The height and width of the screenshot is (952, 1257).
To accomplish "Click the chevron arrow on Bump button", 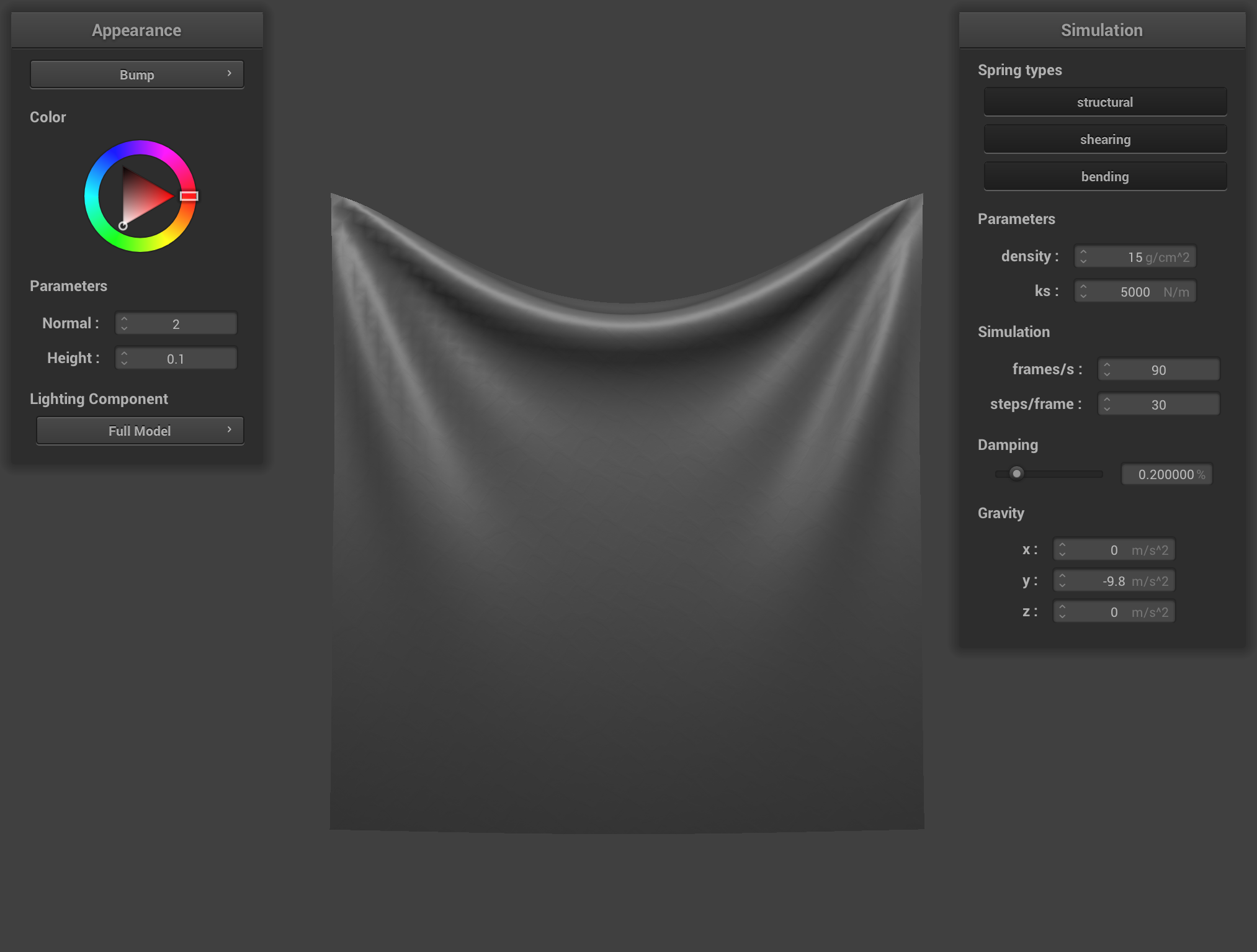I will tap(230, 74).
